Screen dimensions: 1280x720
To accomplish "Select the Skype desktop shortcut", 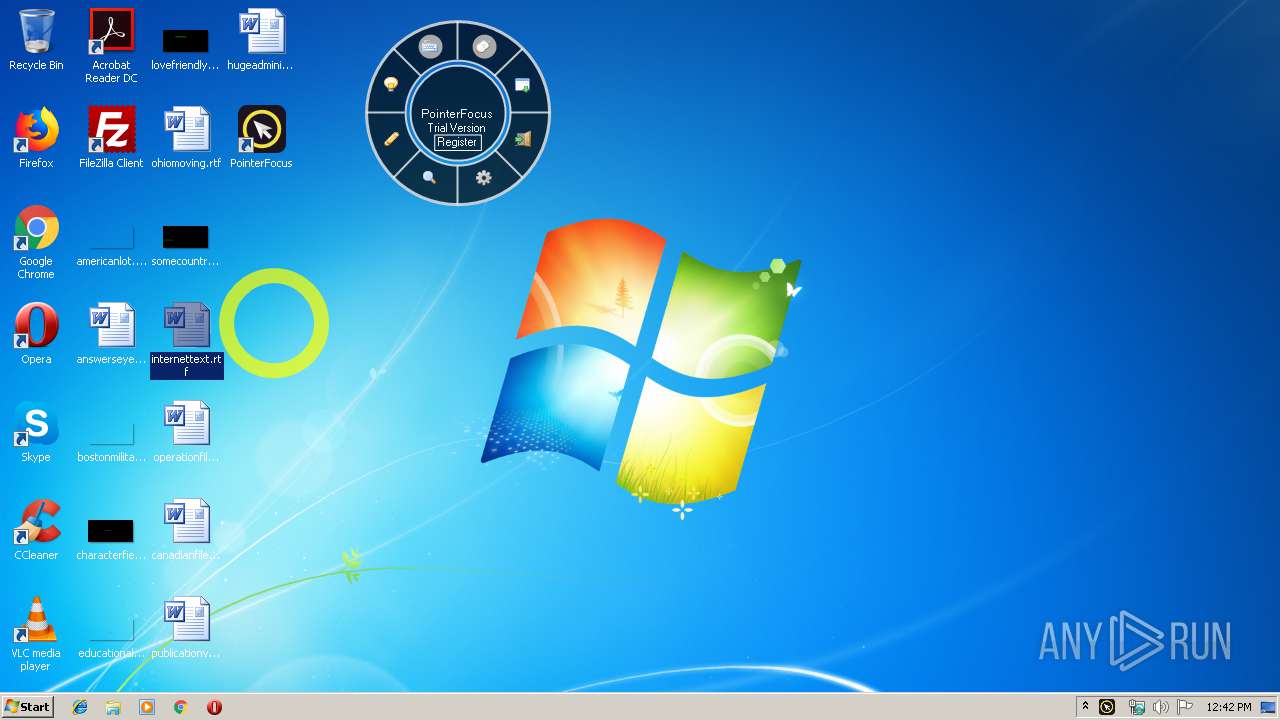I will click(36, 433).
